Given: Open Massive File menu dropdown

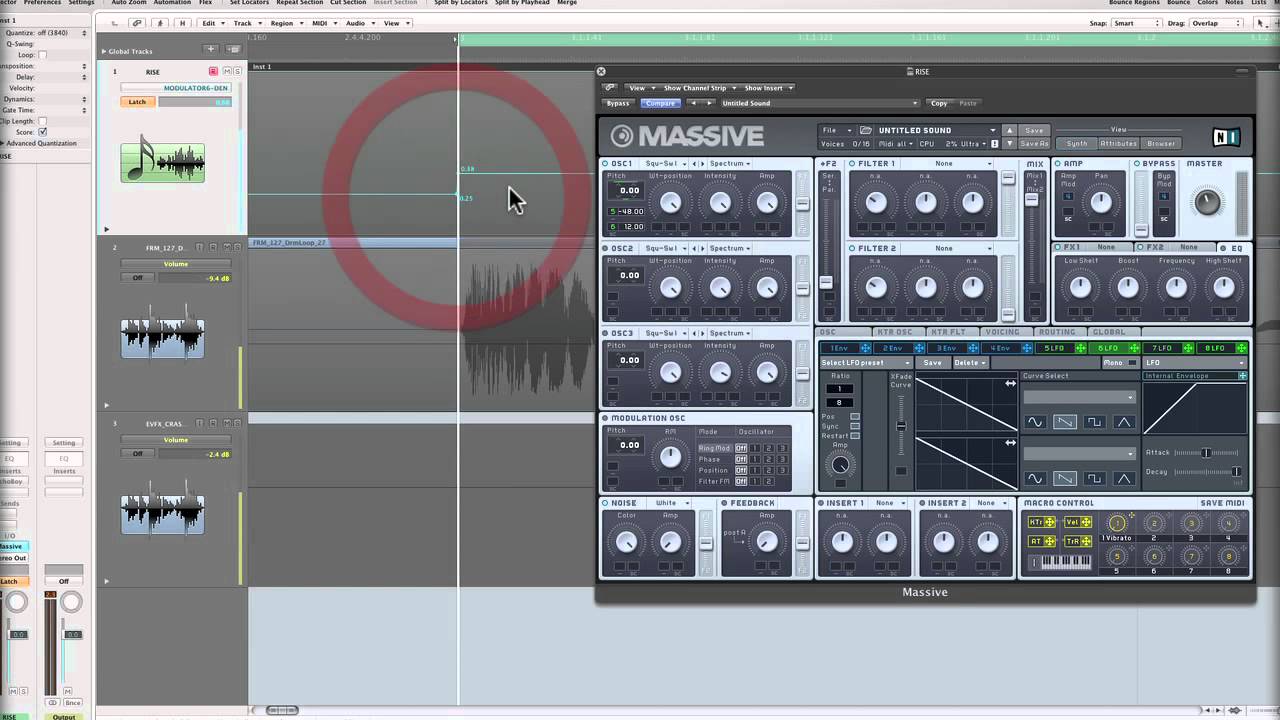Looking at the screenshot, I should (837, 130).
